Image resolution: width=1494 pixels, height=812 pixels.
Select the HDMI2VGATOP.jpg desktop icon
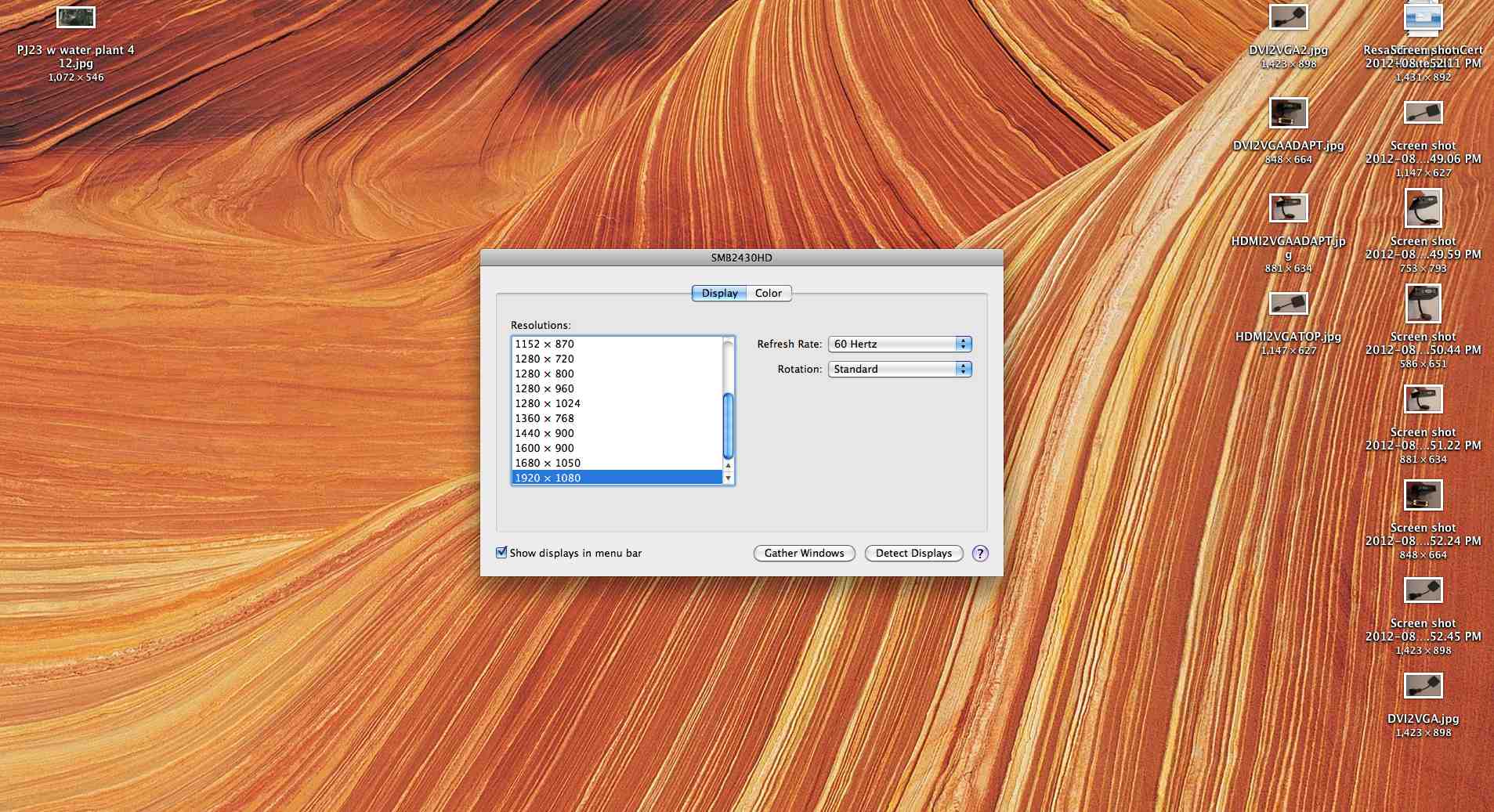1288,304
